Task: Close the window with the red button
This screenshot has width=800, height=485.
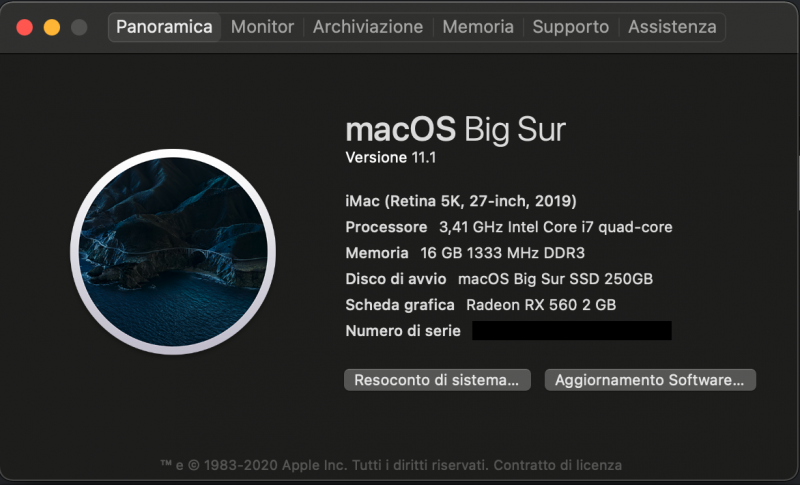Action: [25, 27]
